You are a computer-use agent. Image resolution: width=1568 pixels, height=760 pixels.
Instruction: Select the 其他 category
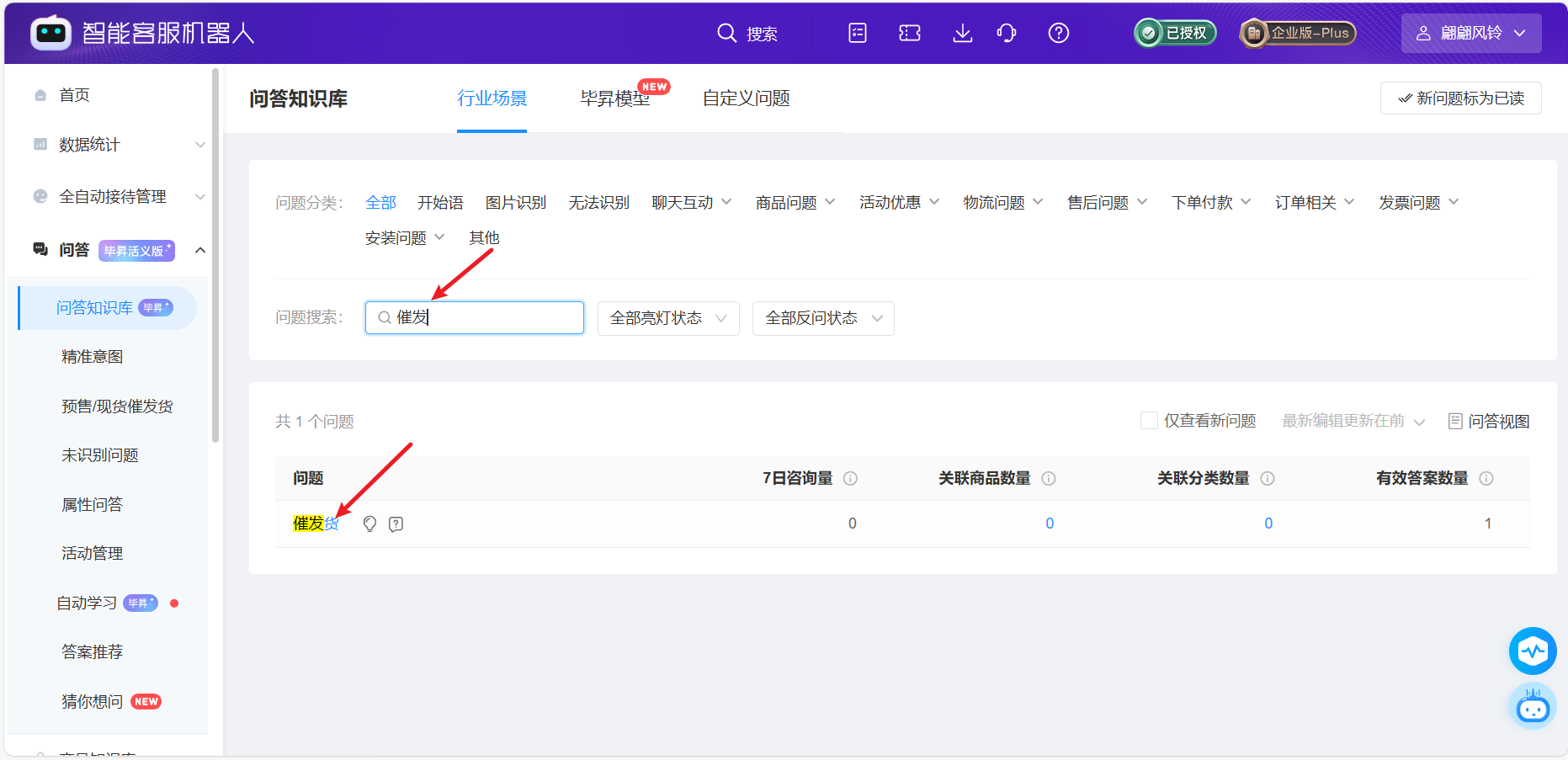point(484,238)
